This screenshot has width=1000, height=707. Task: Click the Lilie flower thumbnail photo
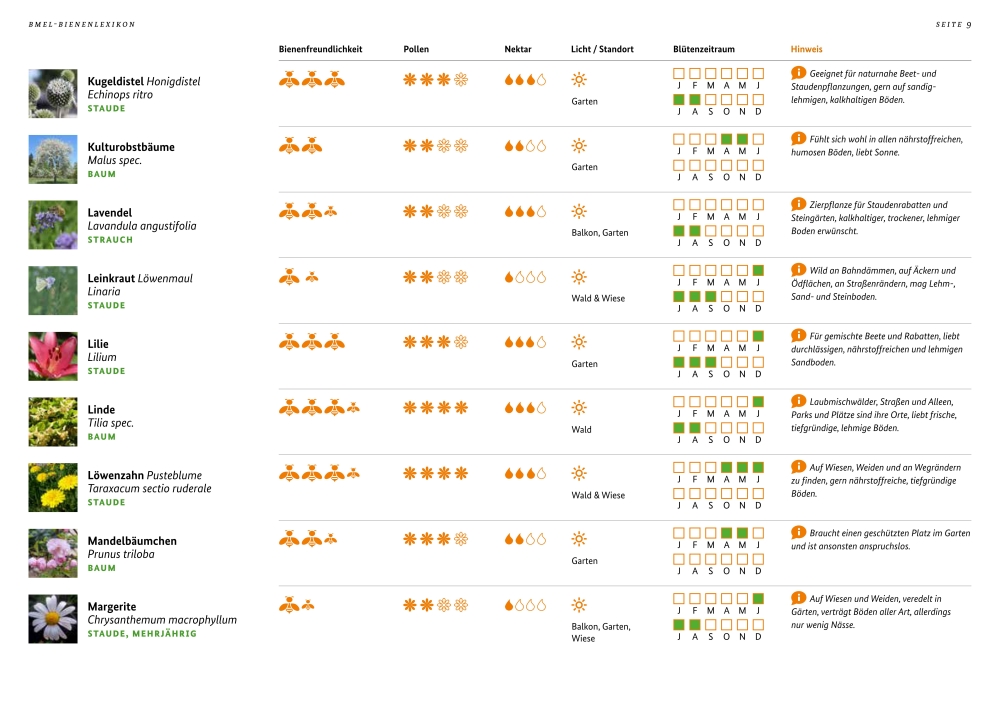click(x=53, y=356)
